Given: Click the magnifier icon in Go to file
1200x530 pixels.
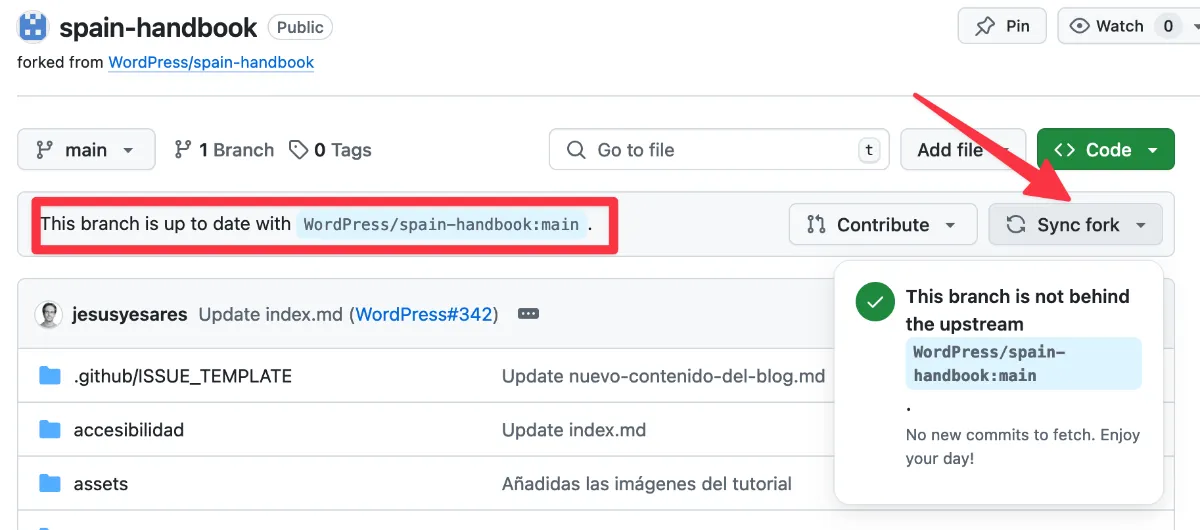Looking at the screenshot, I should [x=576, y=150].
